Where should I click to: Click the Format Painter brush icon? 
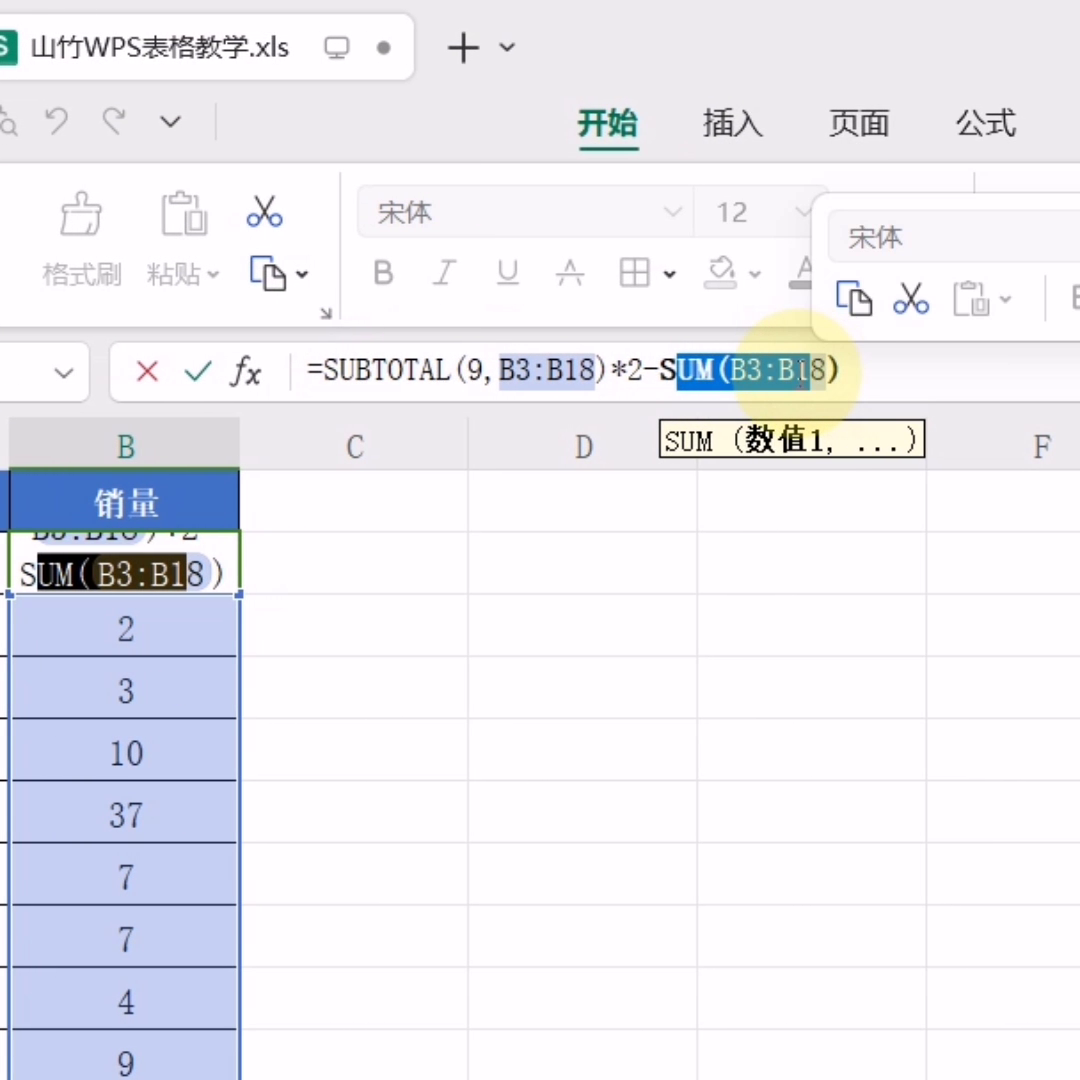81,214
